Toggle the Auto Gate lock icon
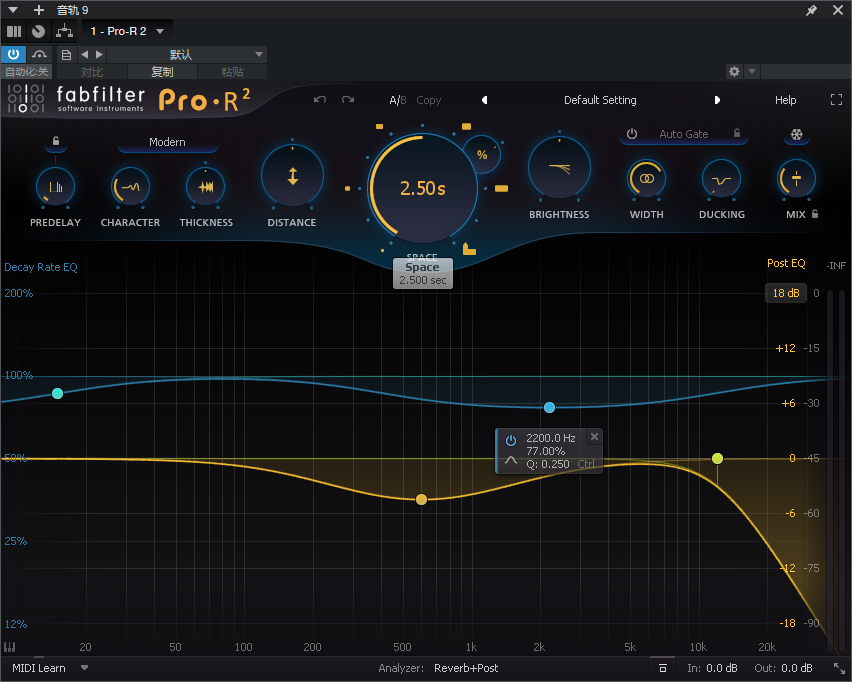 click(737, 133)
